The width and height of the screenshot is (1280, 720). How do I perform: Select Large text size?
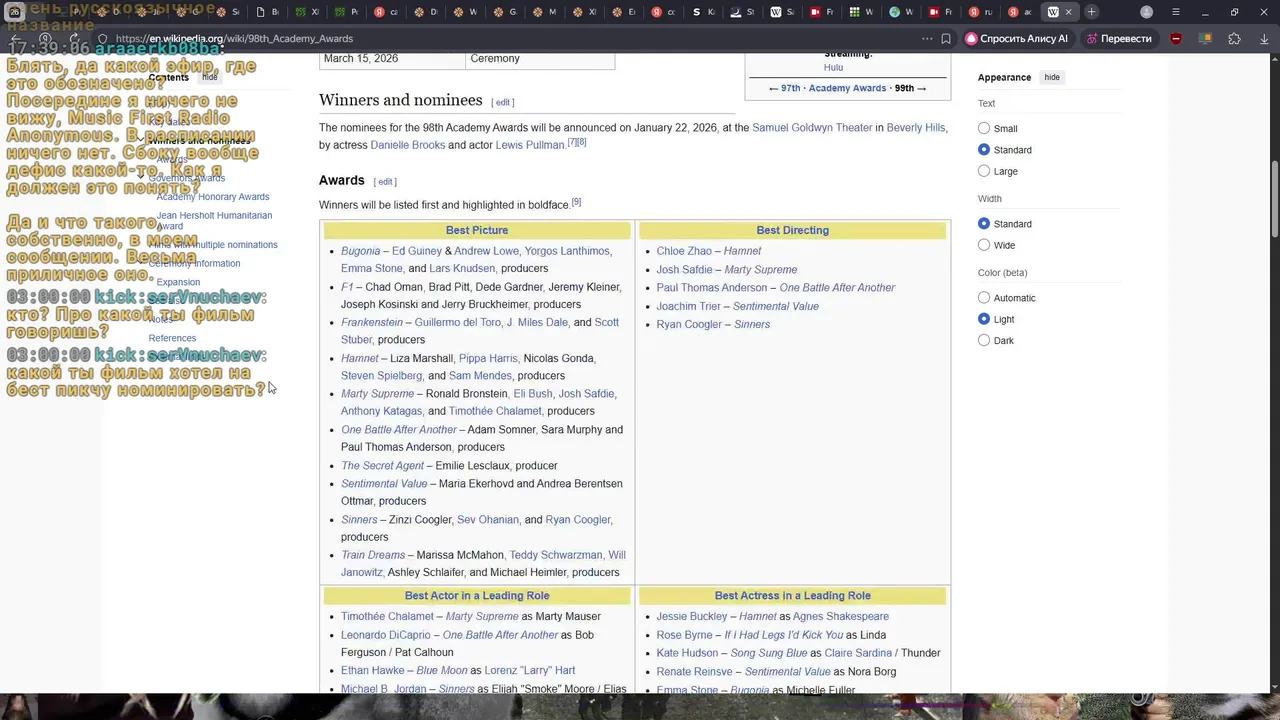click(x=984, y=171)
